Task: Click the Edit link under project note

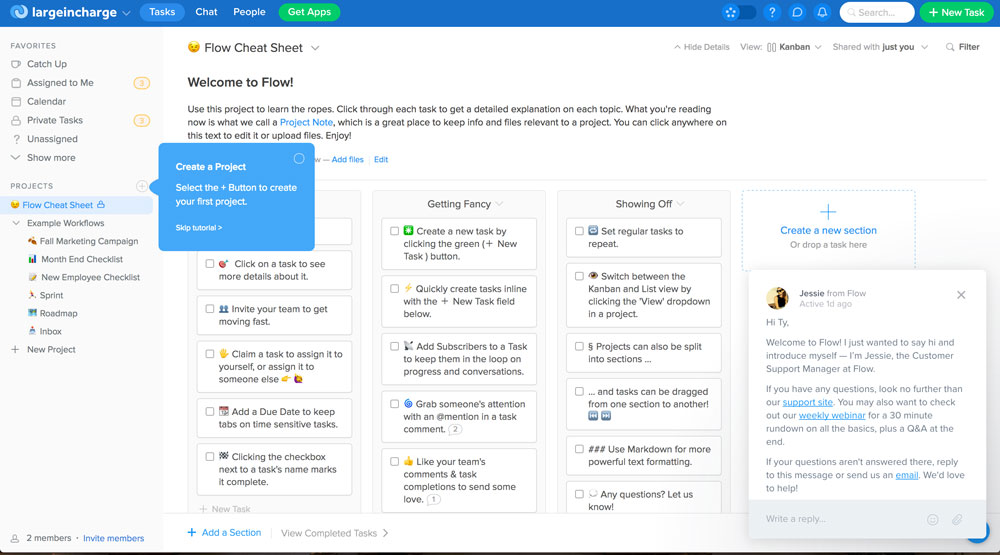Action: pos(381,159)
